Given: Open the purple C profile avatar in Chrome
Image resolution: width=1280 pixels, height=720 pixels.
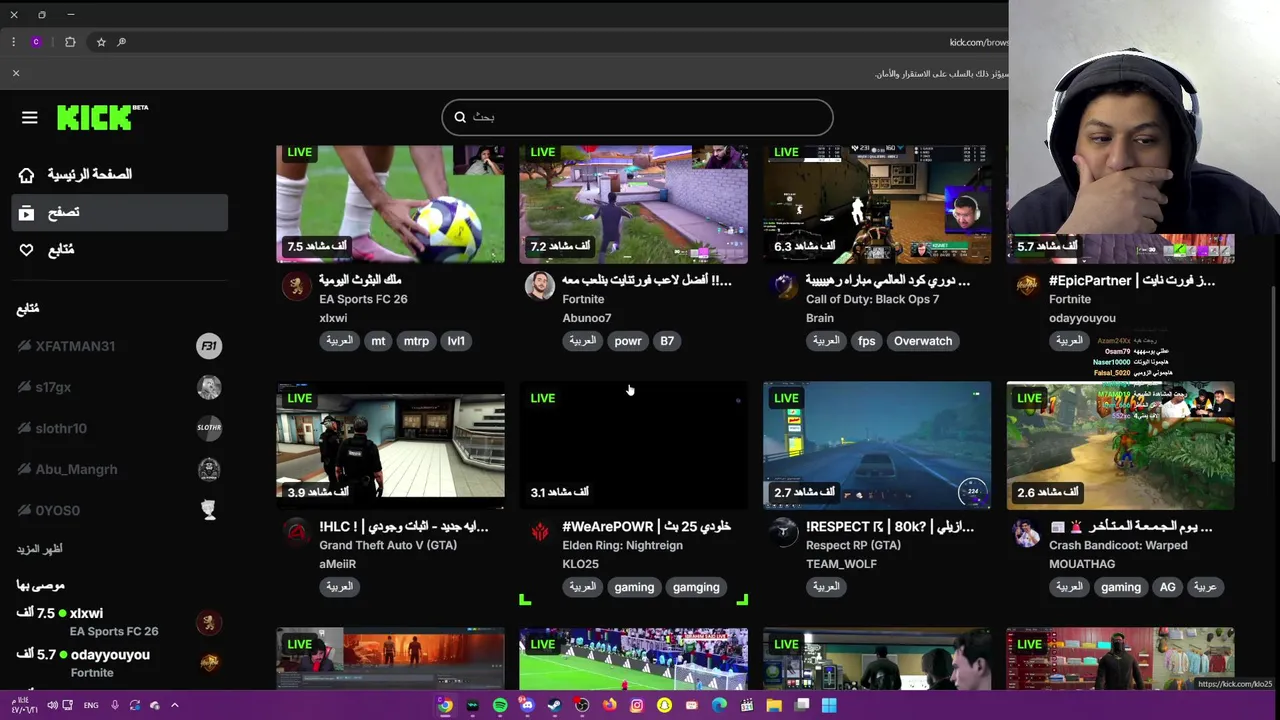Looking at the screenshot, I should tap(36, 42).
